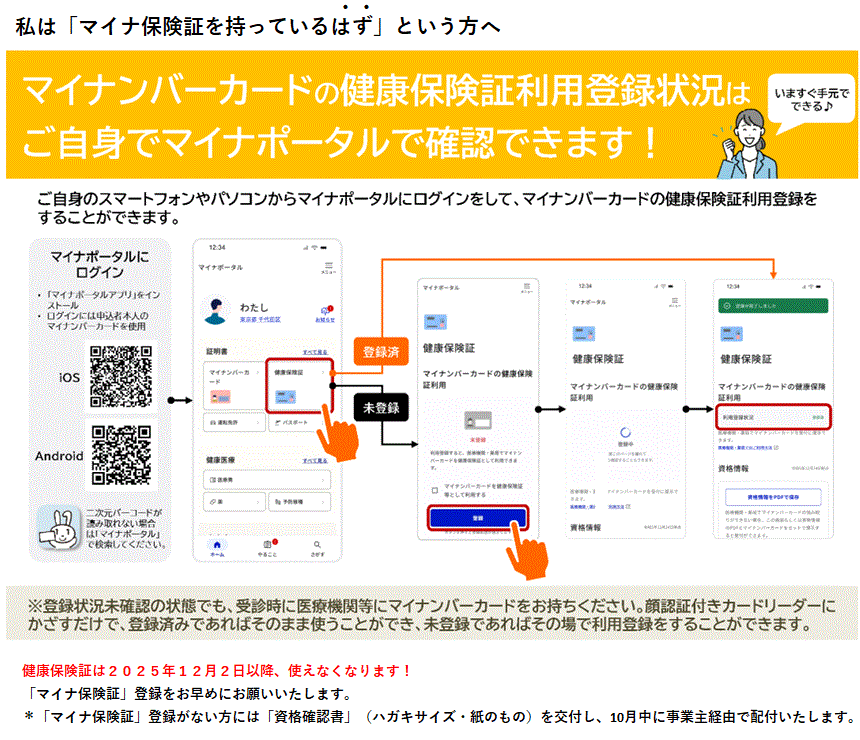
Task: Click the 登録中 loading spinner
Action: click(625, 432)
